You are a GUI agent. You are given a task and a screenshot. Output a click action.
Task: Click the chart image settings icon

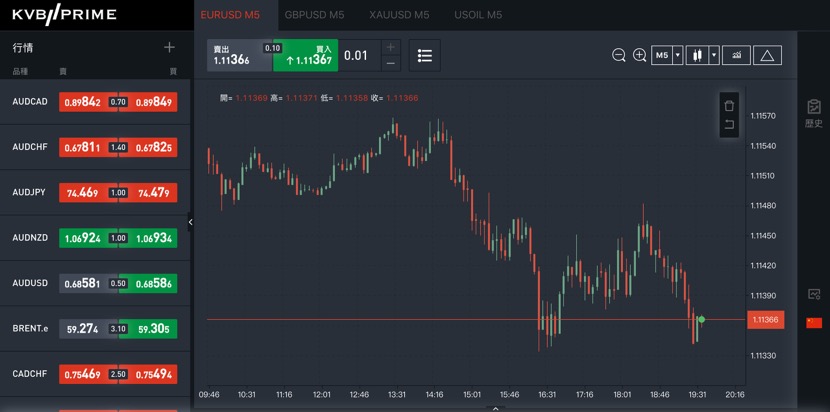[813, 294]
